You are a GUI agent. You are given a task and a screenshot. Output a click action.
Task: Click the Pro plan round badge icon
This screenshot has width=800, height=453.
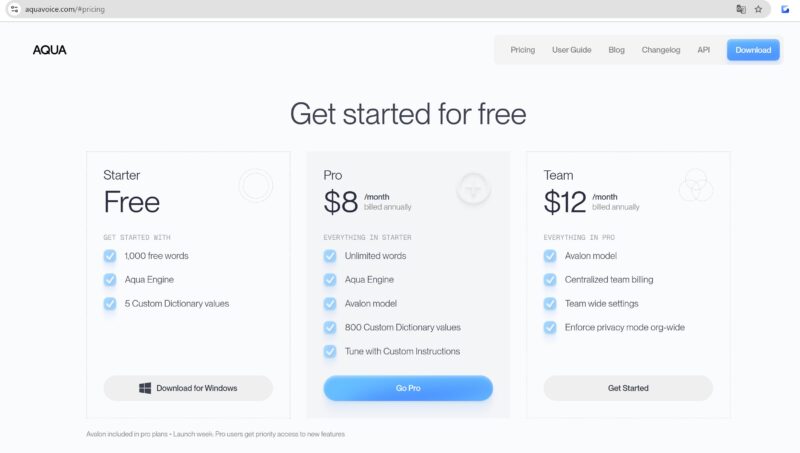click(473, 187)
